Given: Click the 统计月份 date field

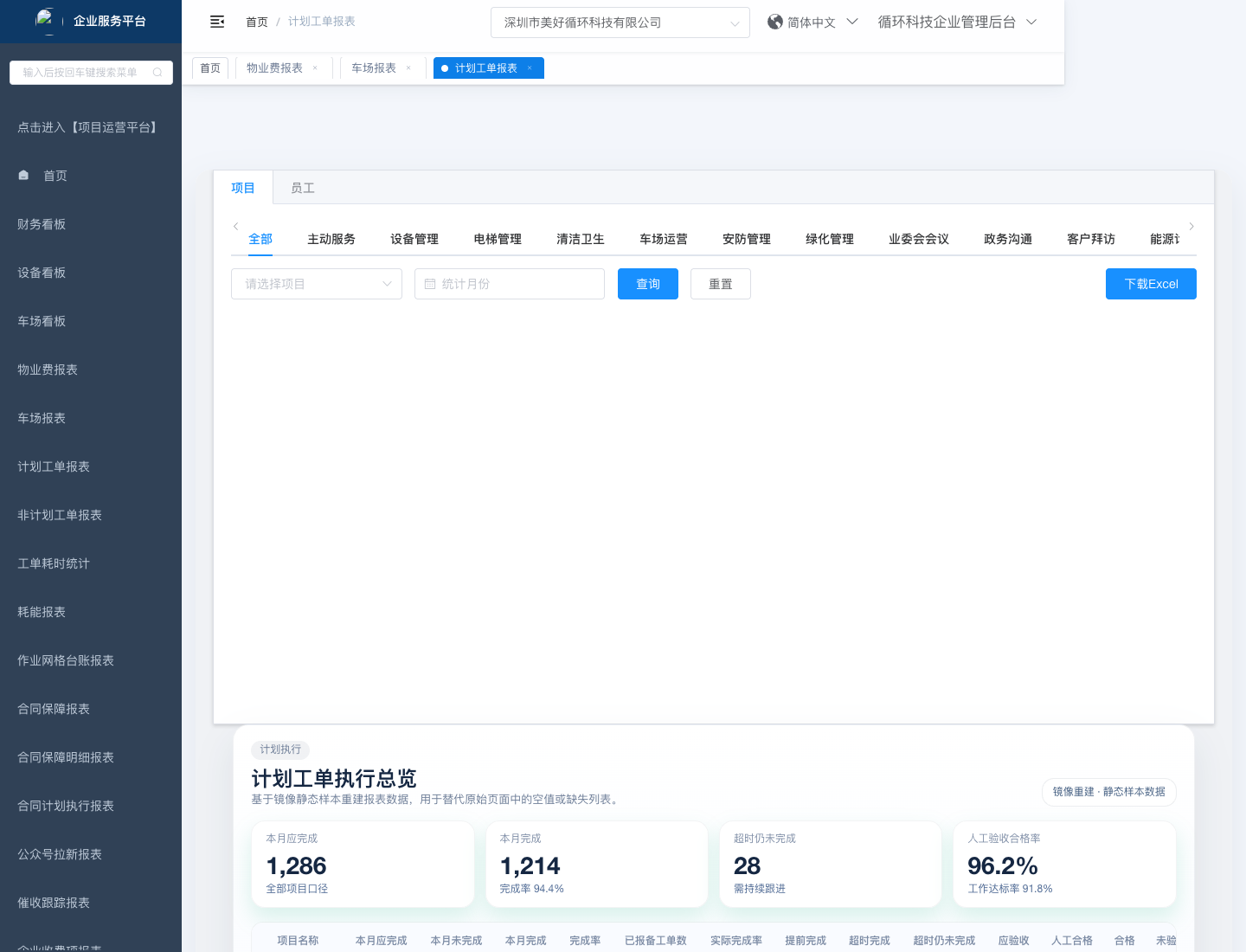Looking at the screenshot, I should (x=509, y=284).
